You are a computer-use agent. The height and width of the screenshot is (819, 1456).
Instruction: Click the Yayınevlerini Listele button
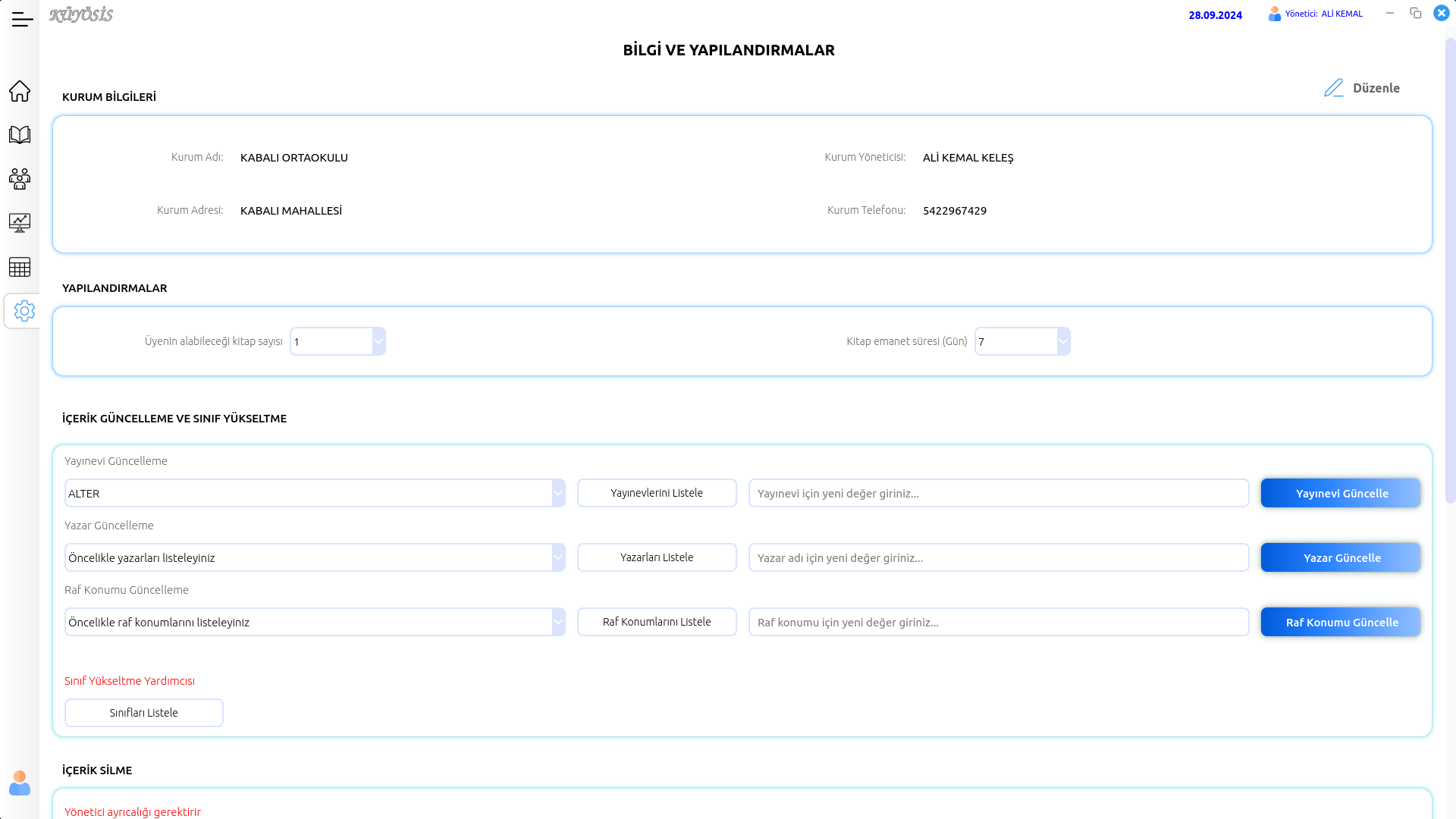[657, 493]
